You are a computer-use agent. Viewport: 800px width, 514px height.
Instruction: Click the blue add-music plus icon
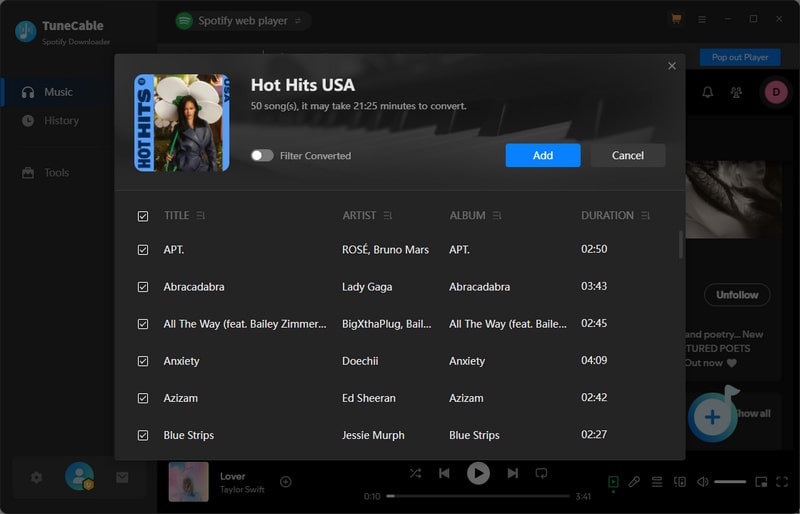click(x=713, y=417)
